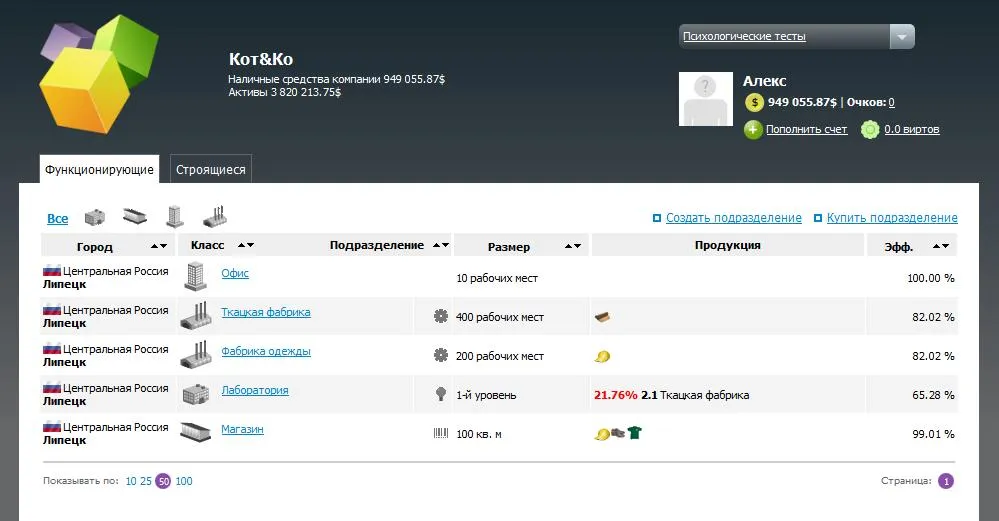Switch to the Строящиеся tab
Screen dimensions: 999x521
click(210, 169)
